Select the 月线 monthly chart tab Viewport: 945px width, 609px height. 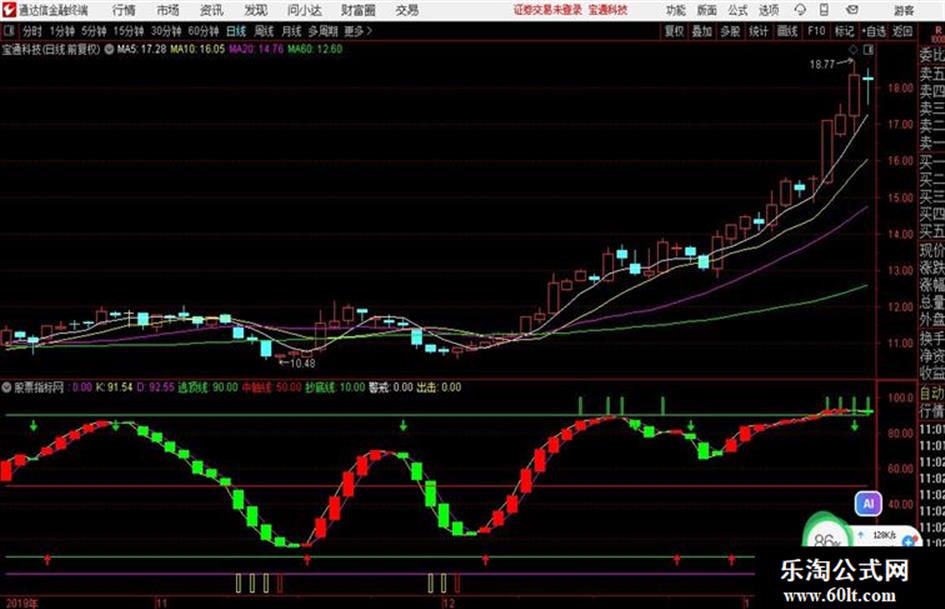pos(292,31)
